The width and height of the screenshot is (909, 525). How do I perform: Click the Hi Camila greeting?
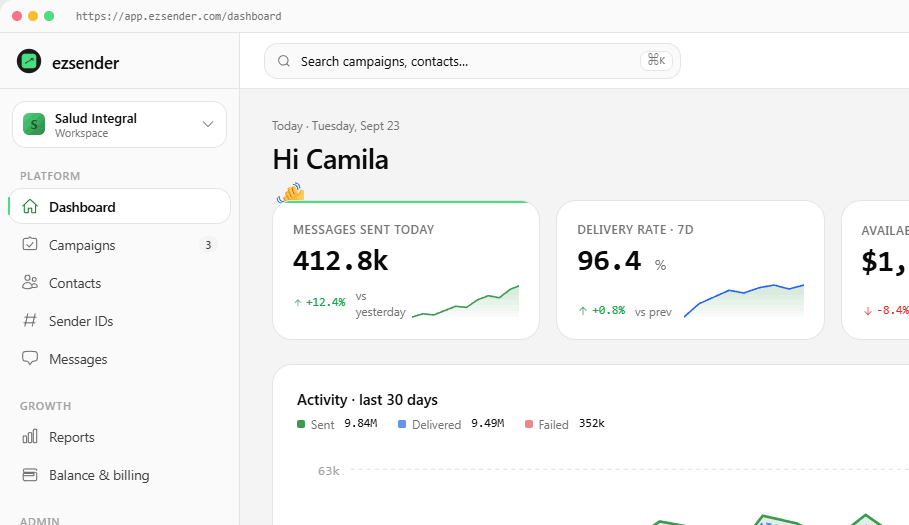point(330,160)
